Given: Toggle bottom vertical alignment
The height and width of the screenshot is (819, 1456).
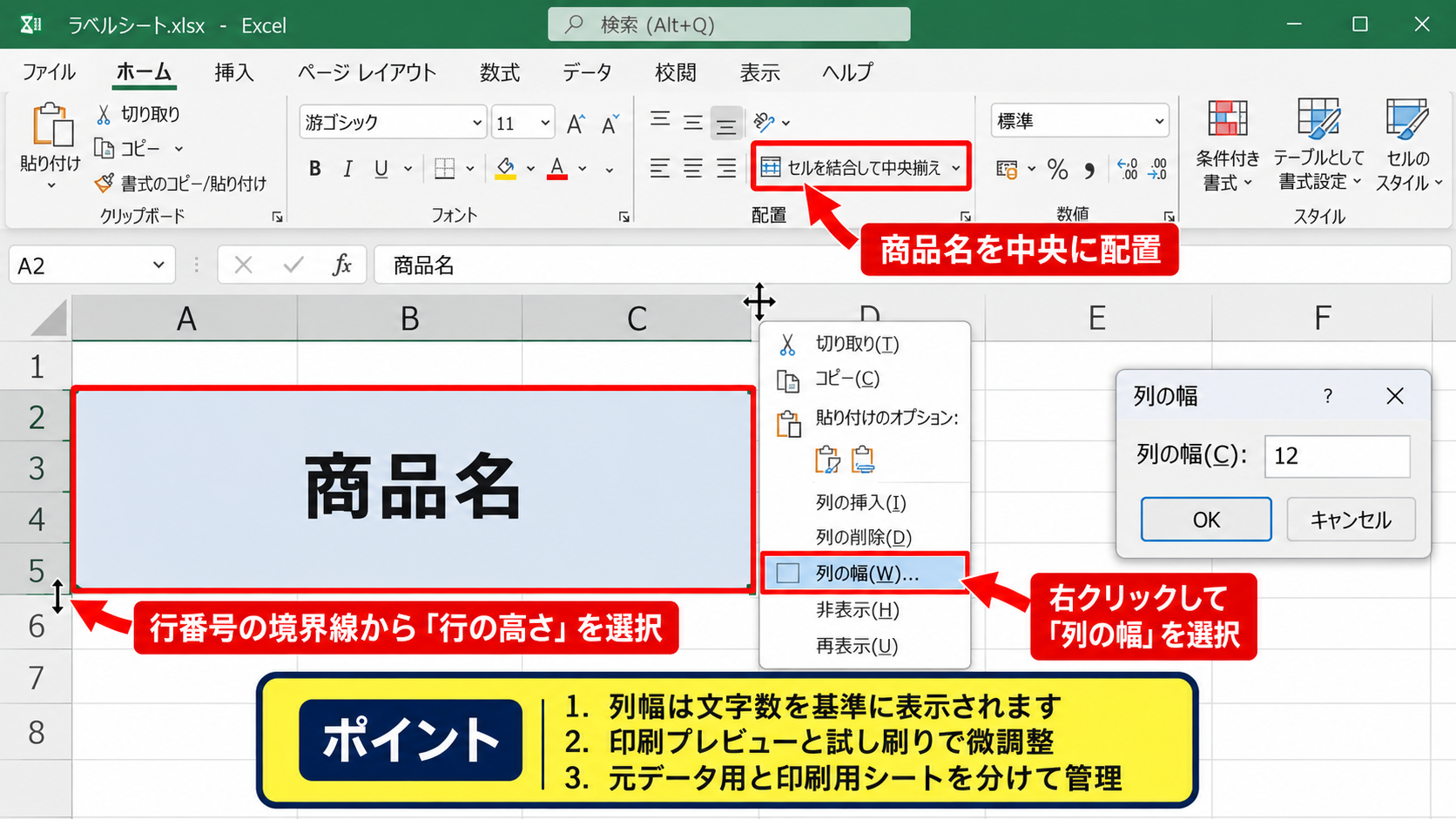Looking at the screenshot, I should [726, 123].
